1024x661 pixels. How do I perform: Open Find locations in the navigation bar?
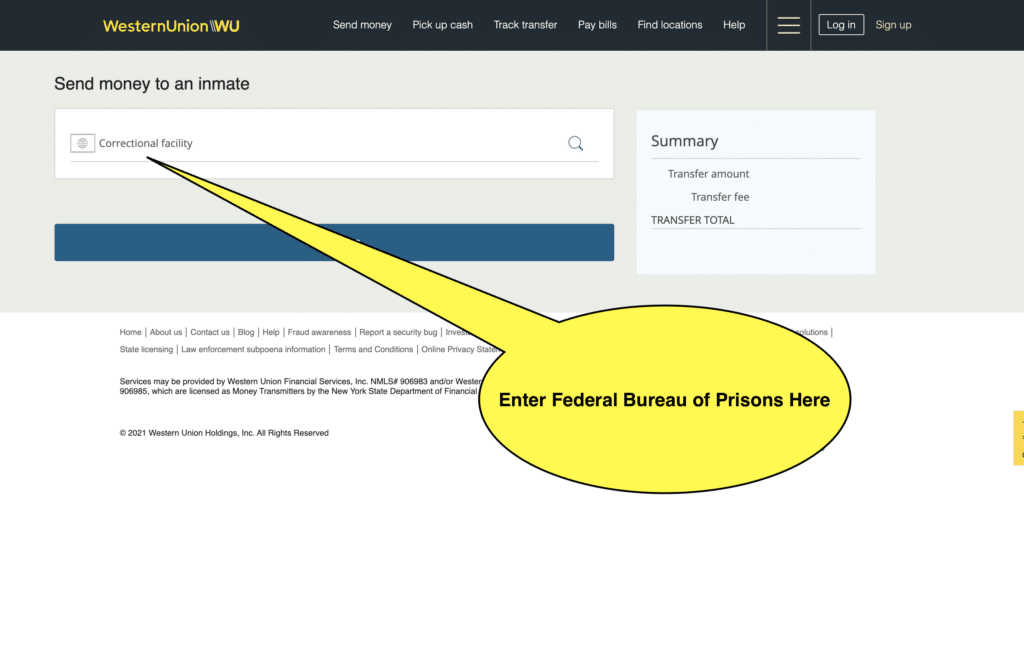[669, 25]
